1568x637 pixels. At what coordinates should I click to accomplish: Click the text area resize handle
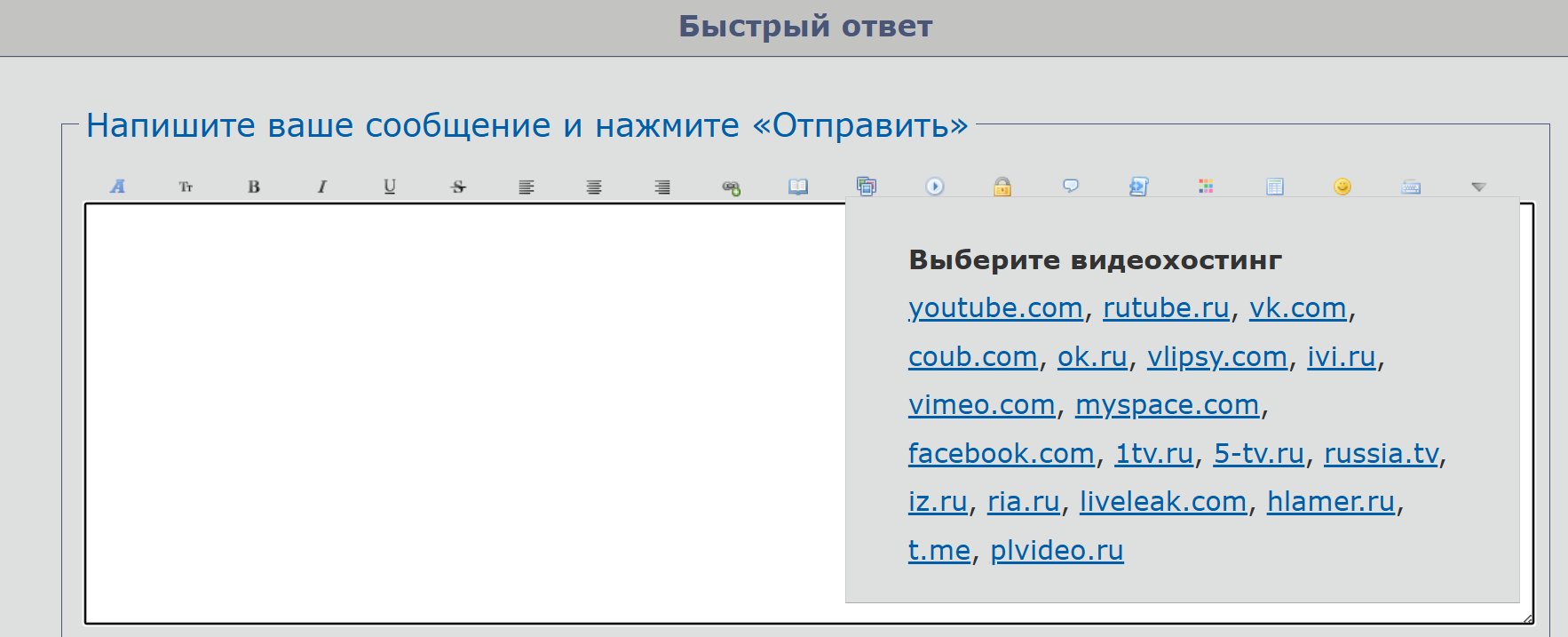click(x=1527, y=617)
